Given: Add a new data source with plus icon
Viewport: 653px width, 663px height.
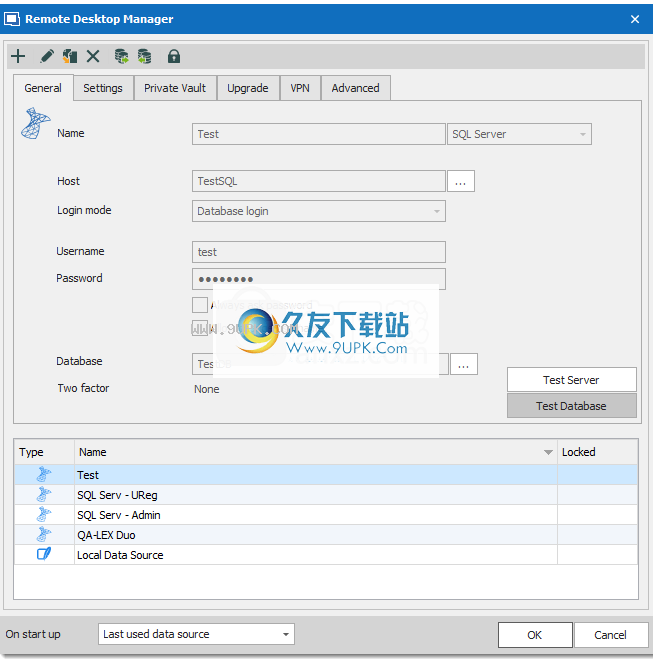Looking at the screenshot, I should coord(18,56).
